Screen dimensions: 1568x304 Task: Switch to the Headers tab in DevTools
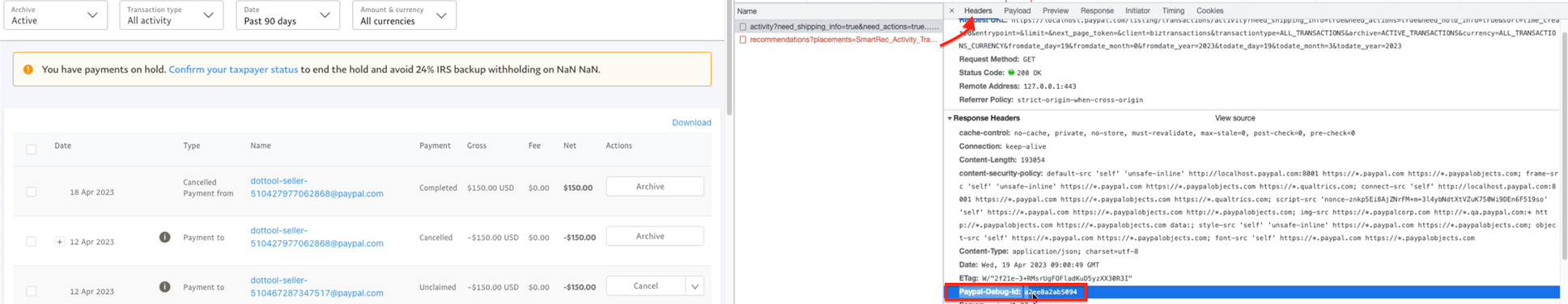click(x=978, y=11)
